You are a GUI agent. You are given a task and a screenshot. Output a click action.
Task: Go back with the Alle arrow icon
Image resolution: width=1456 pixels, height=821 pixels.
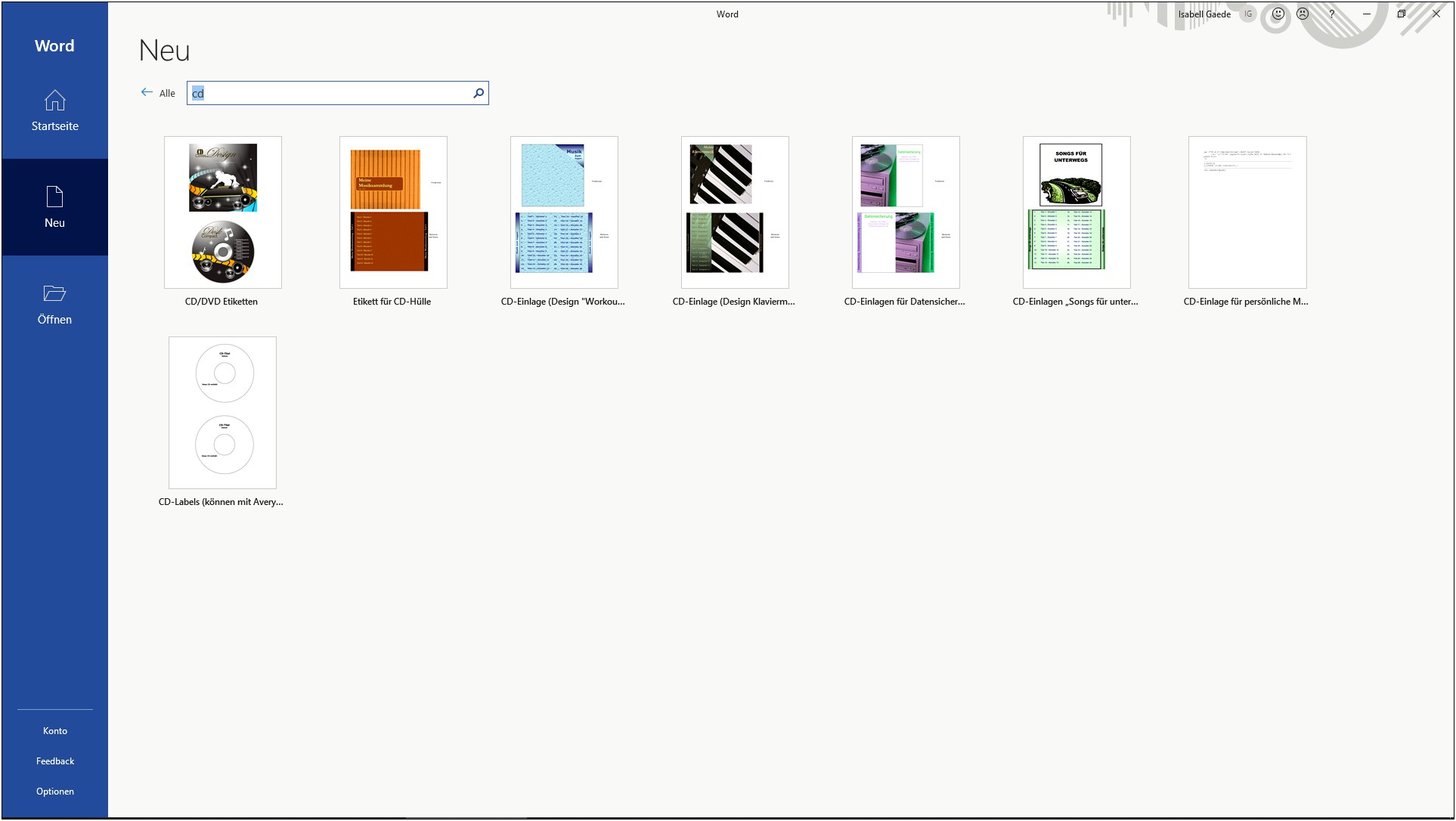(x=147, y=92)
